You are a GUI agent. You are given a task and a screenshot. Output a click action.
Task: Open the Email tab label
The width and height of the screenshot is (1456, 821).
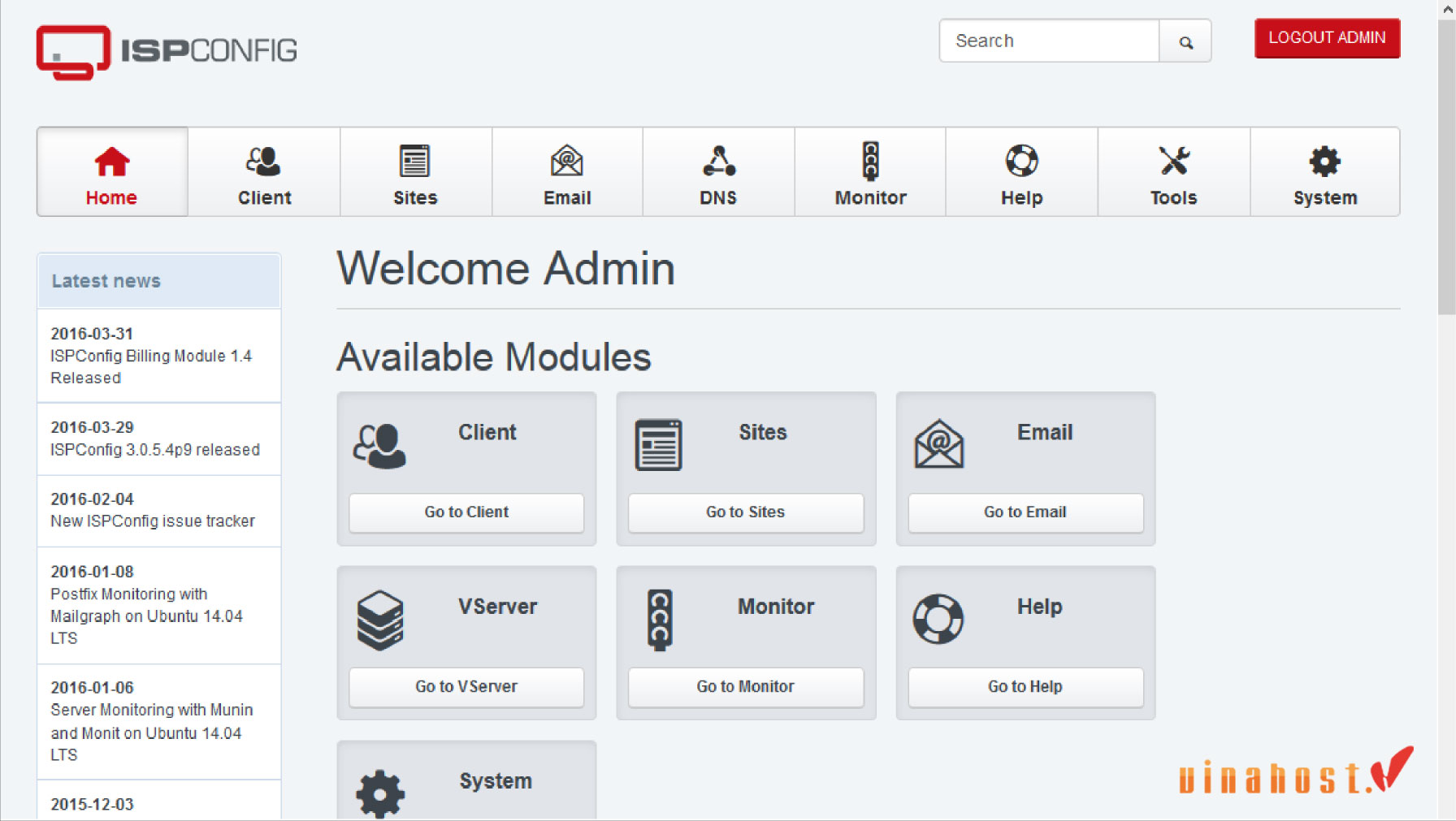(567, 198)
